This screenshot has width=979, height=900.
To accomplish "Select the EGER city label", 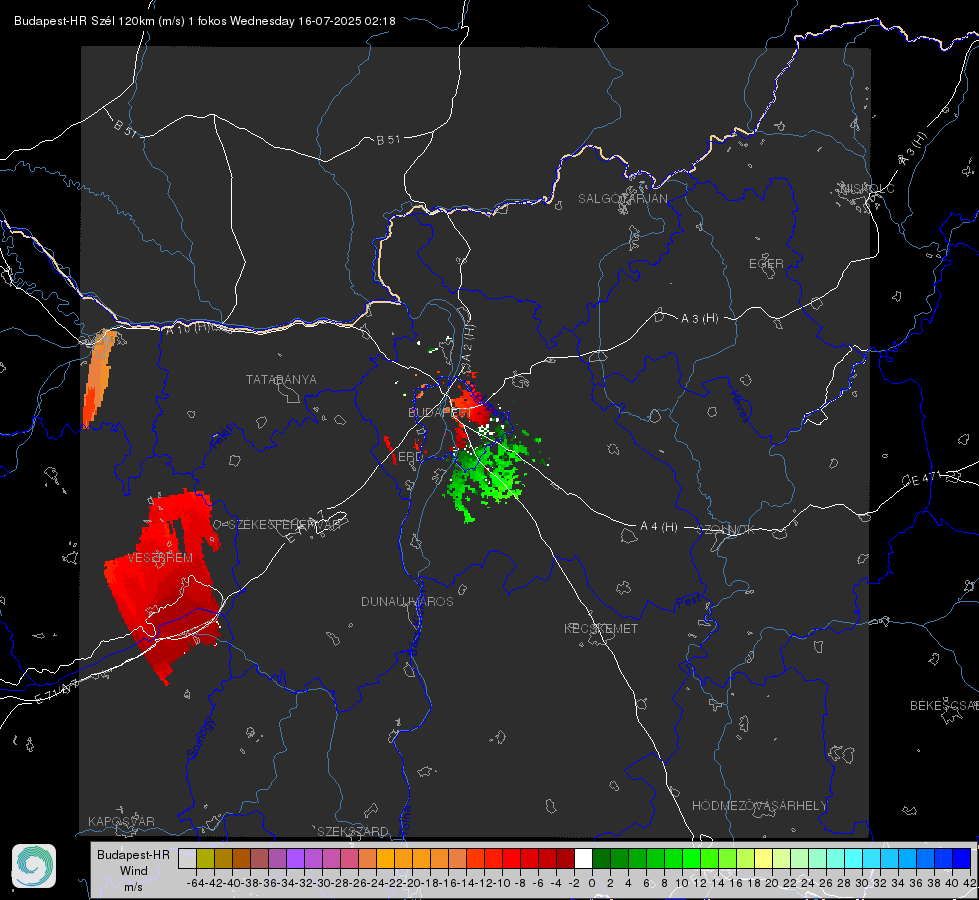I will [766, 264].
